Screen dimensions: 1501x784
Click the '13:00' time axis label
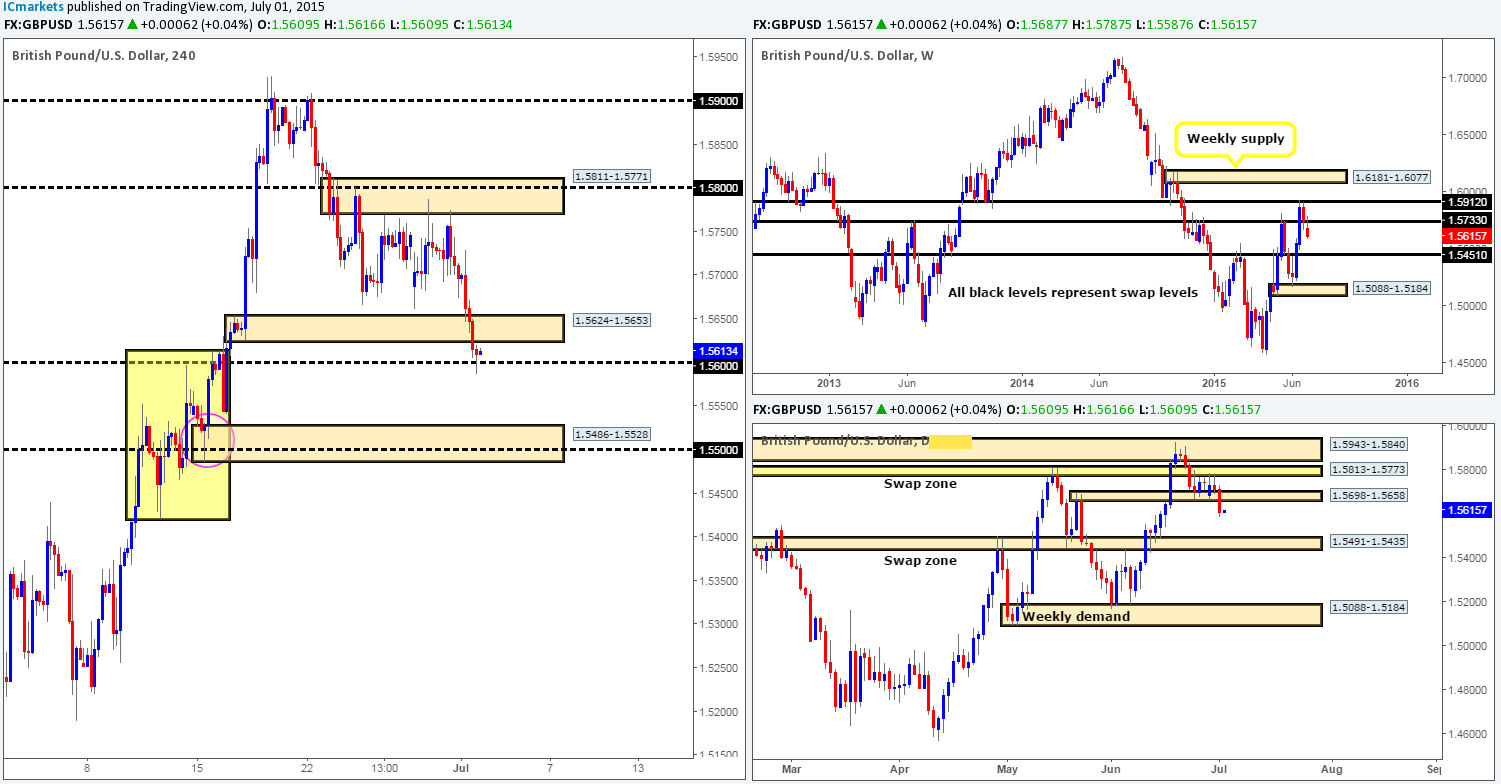pyautogui.click(x=385, y=769)
